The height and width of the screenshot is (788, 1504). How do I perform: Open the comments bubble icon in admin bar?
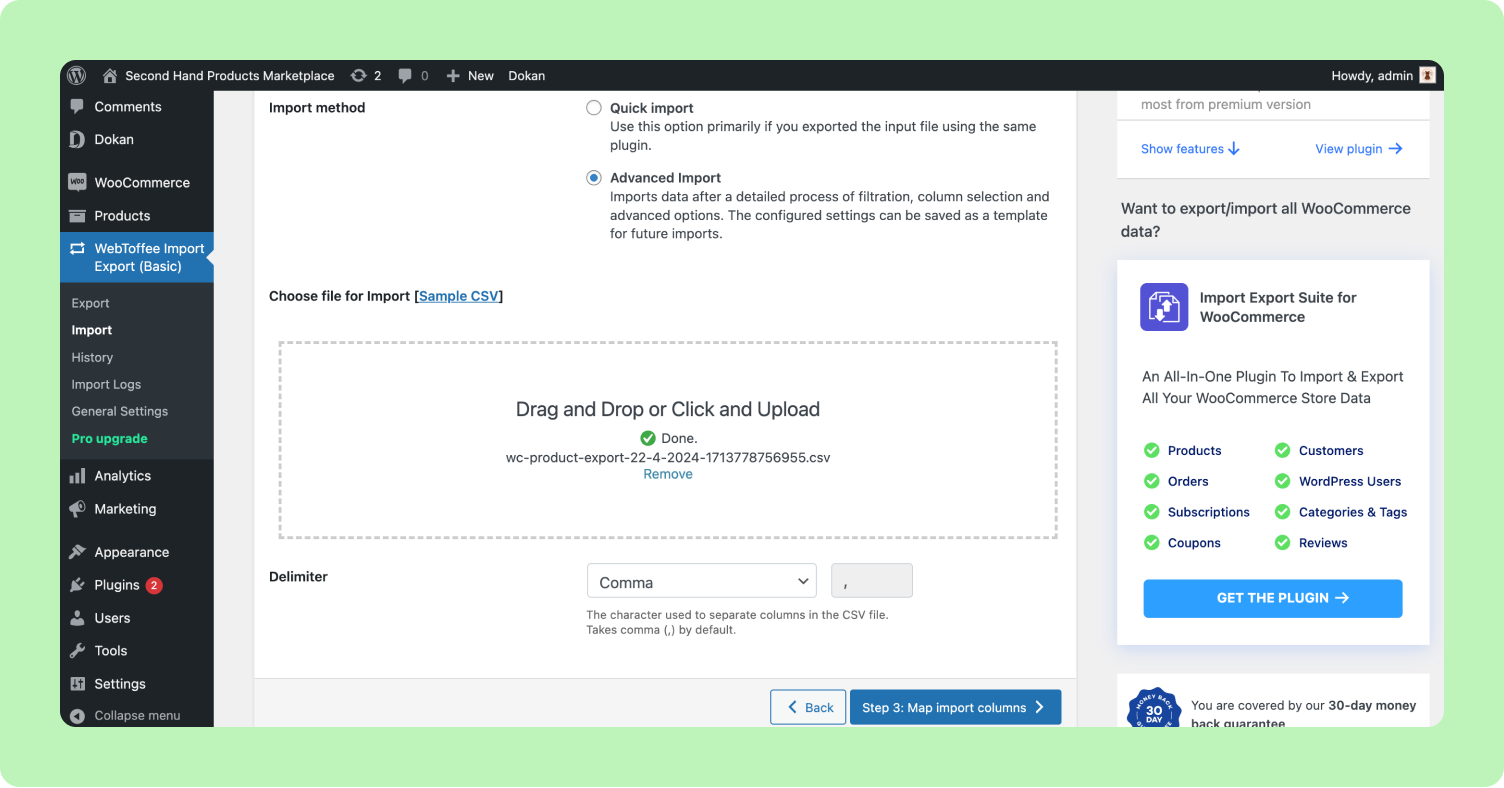[404, 75]
